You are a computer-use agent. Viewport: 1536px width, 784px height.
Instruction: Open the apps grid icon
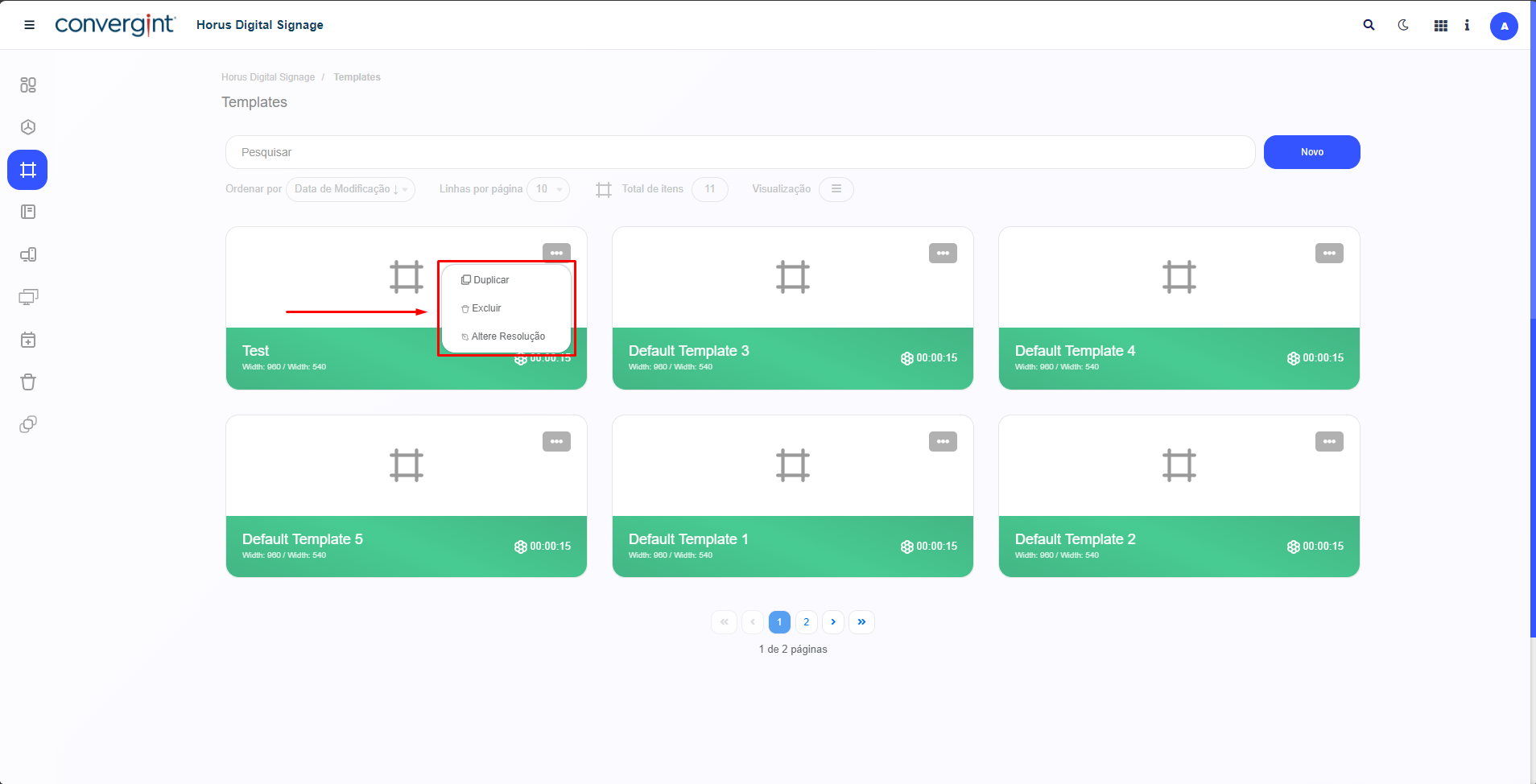pyautogui.click(x=1440, y=26)
